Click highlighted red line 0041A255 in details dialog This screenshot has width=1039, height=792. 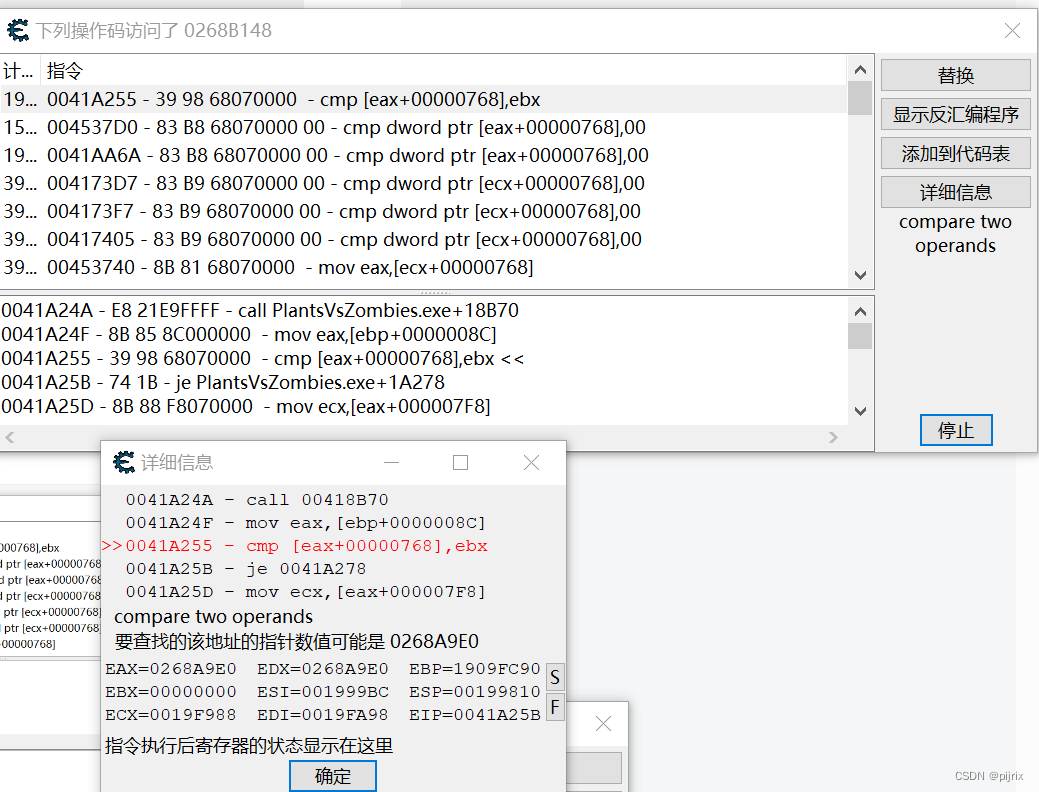(x=295, y=546)
